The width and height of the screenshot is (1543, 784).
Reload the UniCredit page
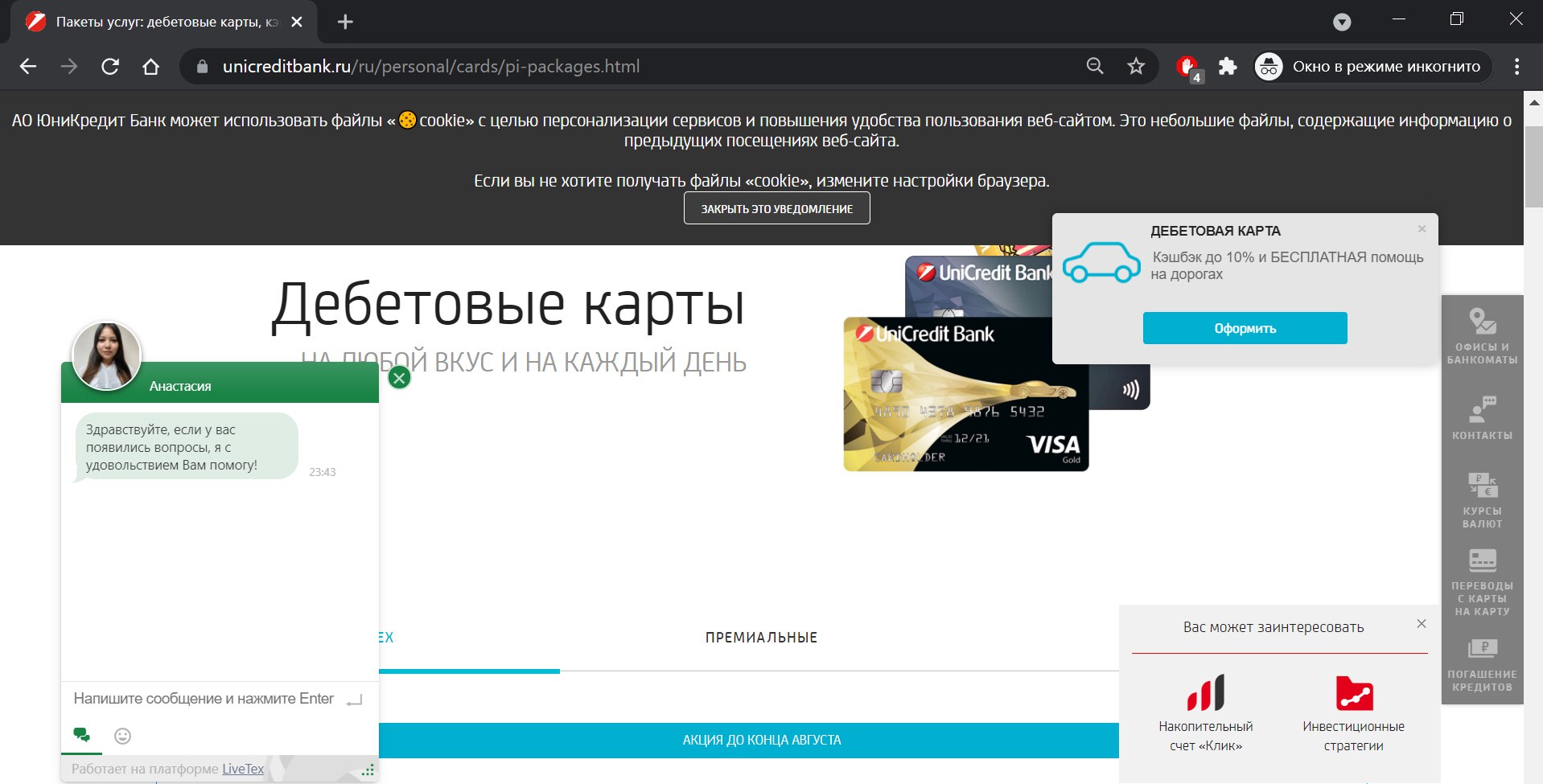110,67
